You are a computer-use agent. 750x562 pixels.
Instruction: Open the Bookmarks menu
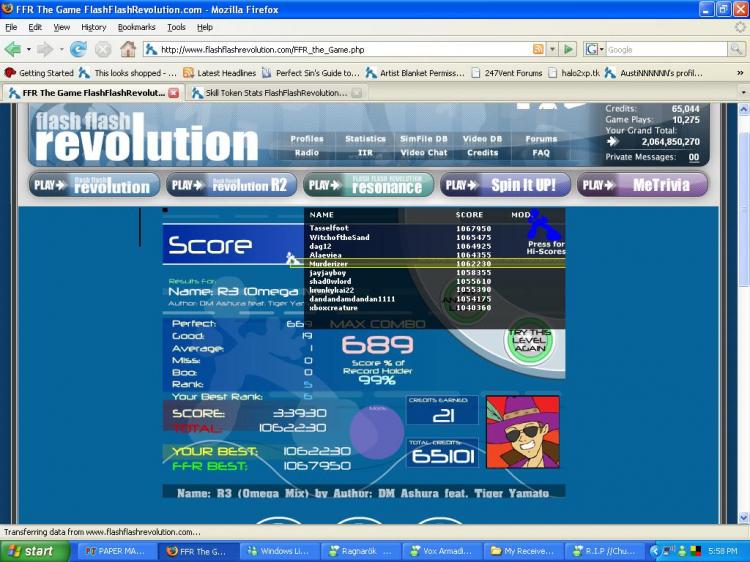pos(136,27)
